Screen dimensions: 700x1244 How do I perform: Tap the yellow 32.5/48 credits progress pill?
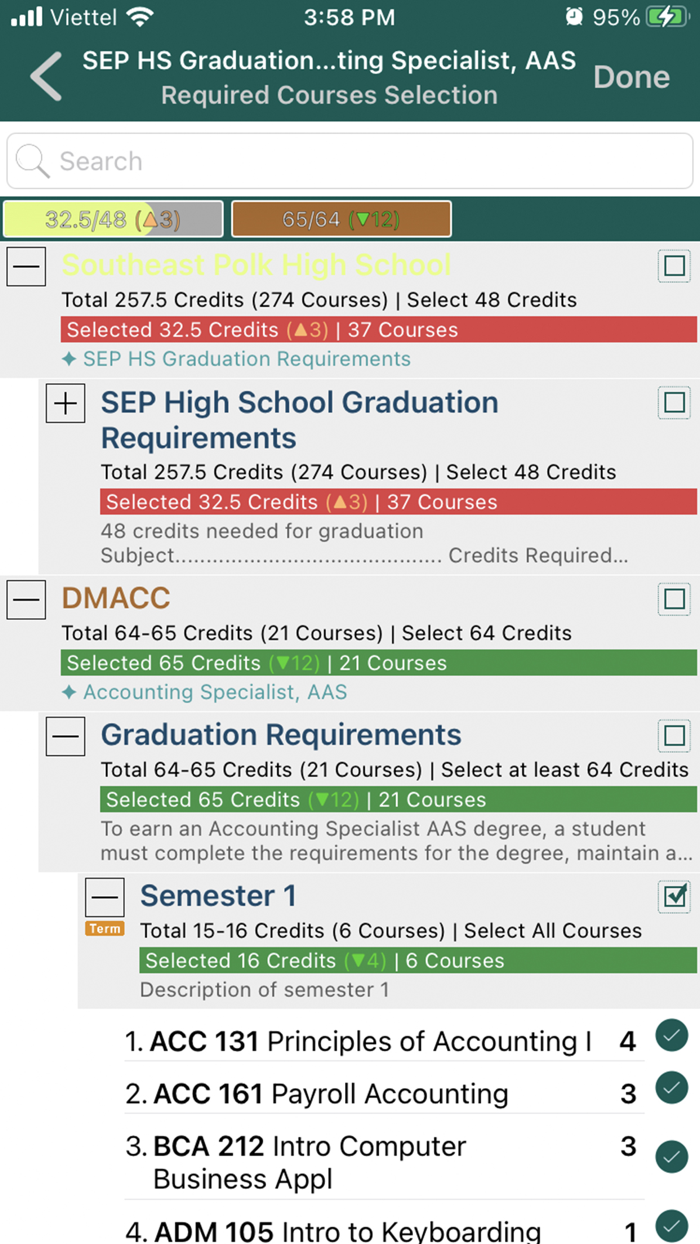[112, 218]
